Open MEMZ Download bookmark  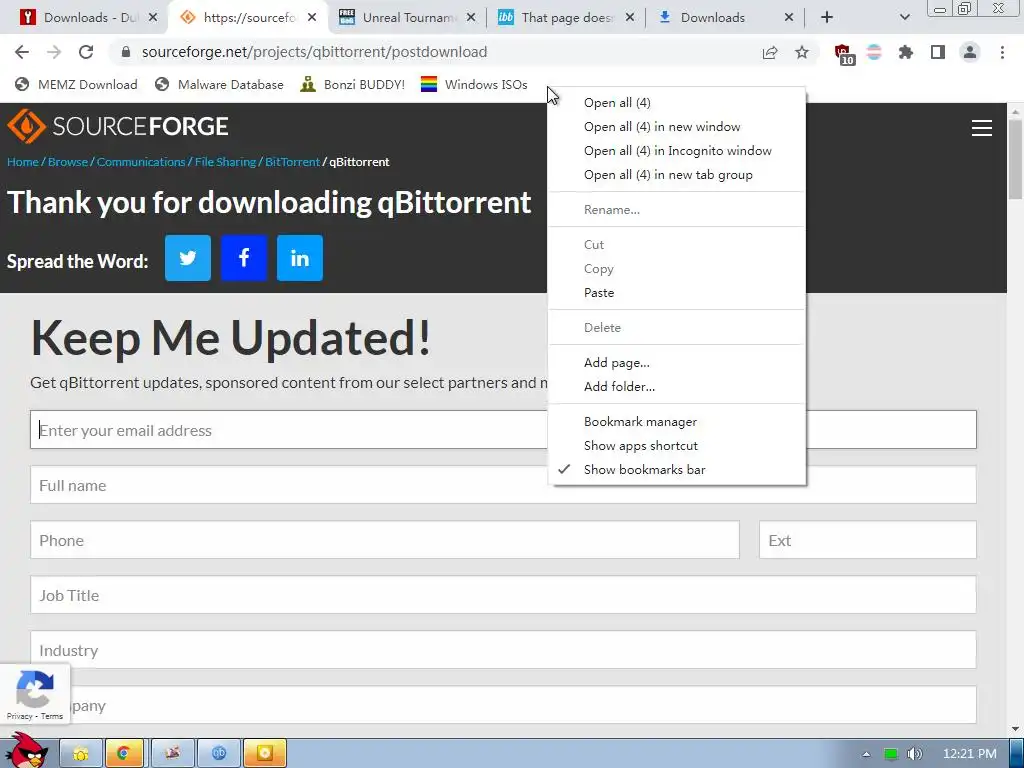pos(76,84)
